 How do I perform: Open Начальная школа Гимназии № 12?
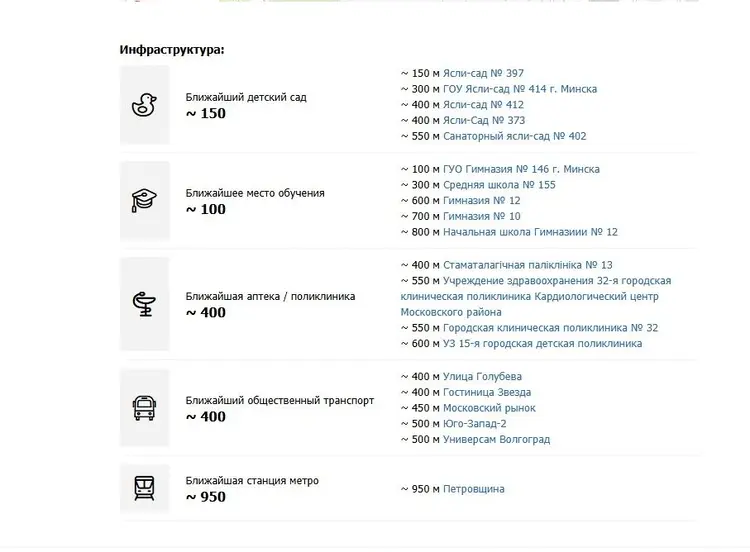[x=530, y=232]
